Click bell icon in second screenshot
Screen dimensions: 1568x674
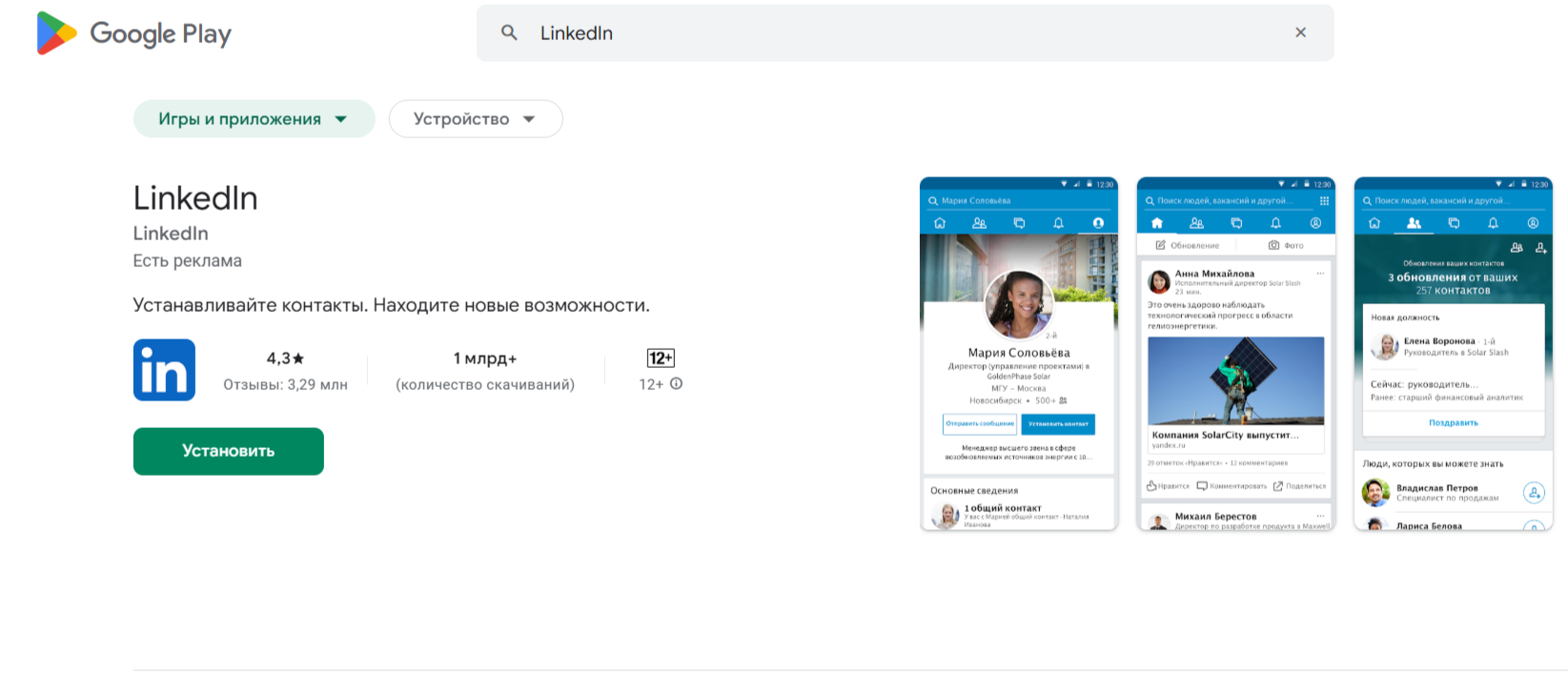pos(1275,223)
